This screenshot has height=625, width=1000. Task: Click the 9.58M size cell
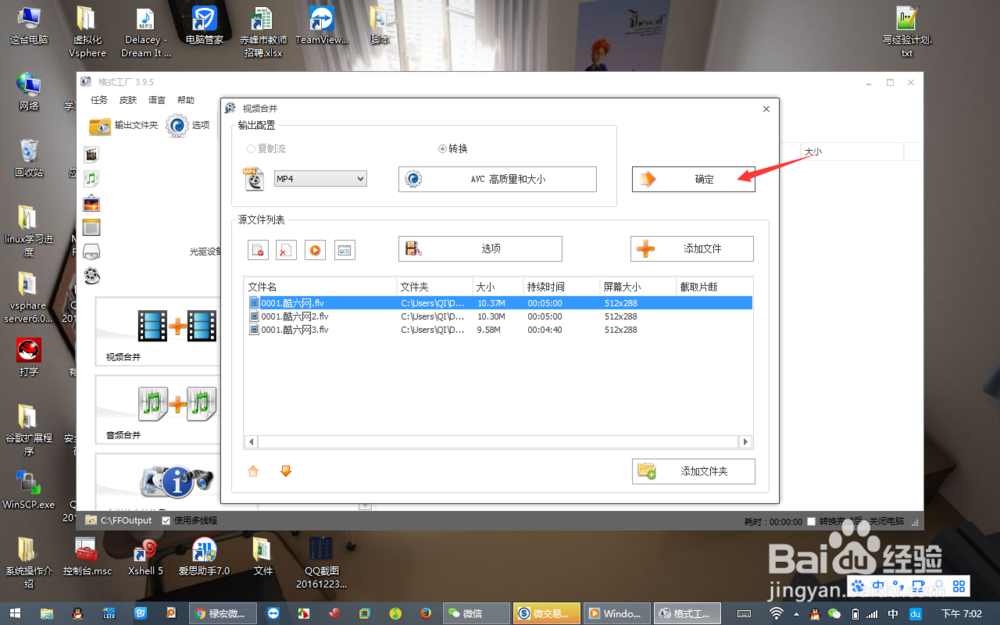click(489, 330)
